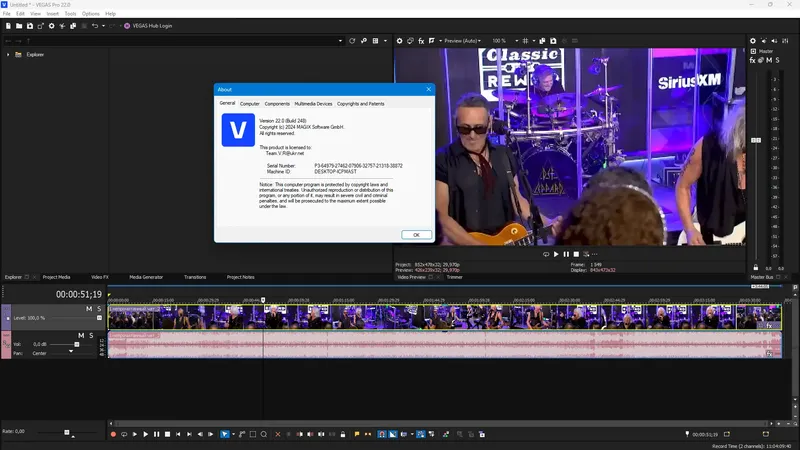Open the Tools menu
Viewport: 800px width, 450px height.
(70, 14)
